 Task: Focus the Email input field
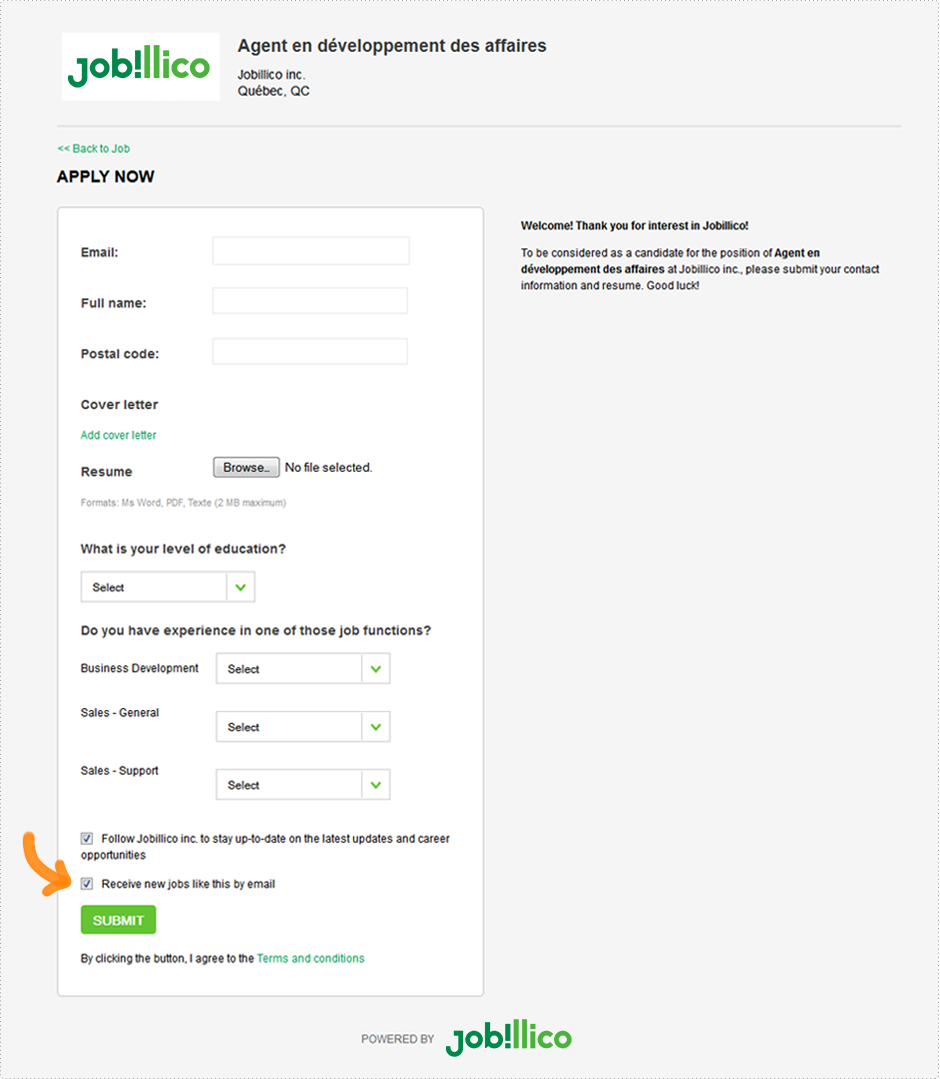coord(311,251)
